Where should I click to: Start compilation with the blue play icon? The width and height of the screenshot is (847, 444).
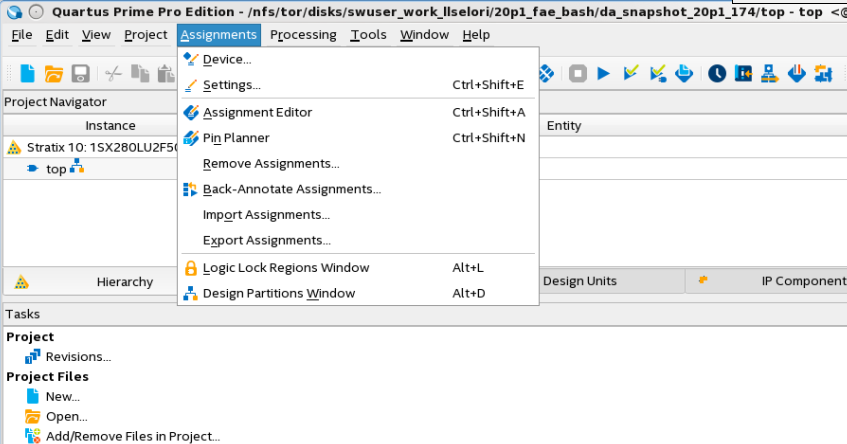click(x=604, y=73)
